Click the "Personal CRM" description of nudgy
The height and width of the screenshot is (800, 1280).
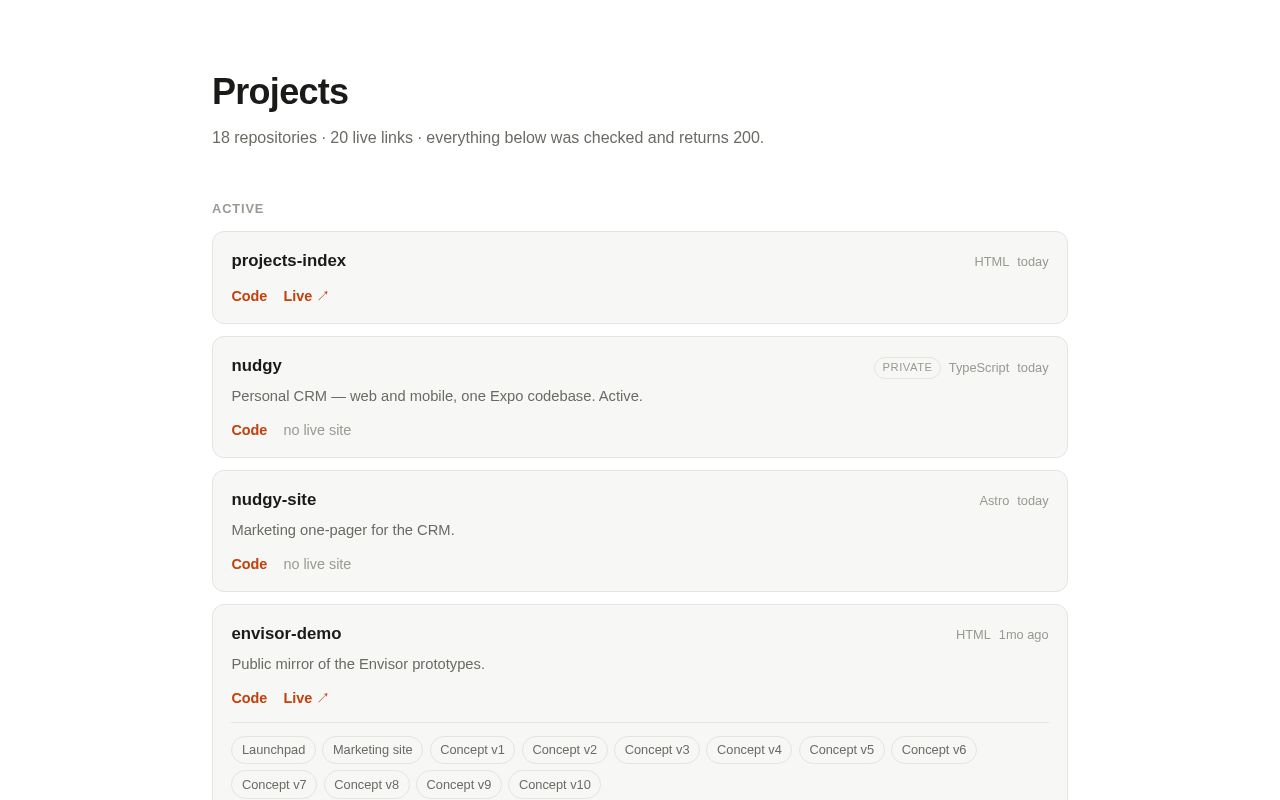click(437, 396)
